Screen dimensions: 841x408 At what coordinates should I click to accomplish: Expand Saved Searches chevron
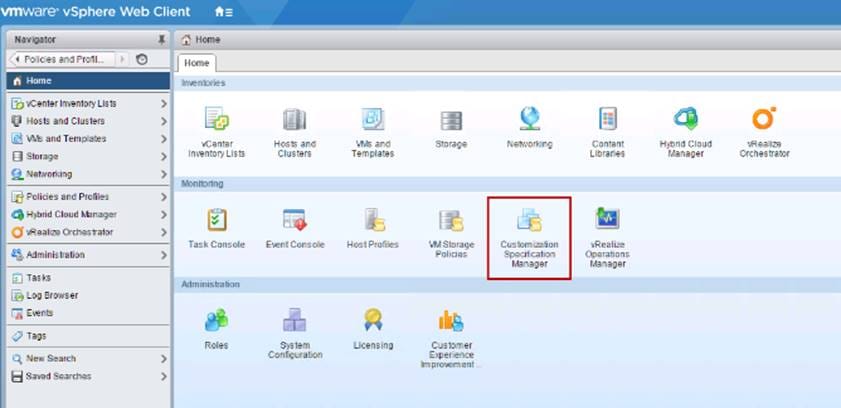pyautogui.click(x=164, y=376)
